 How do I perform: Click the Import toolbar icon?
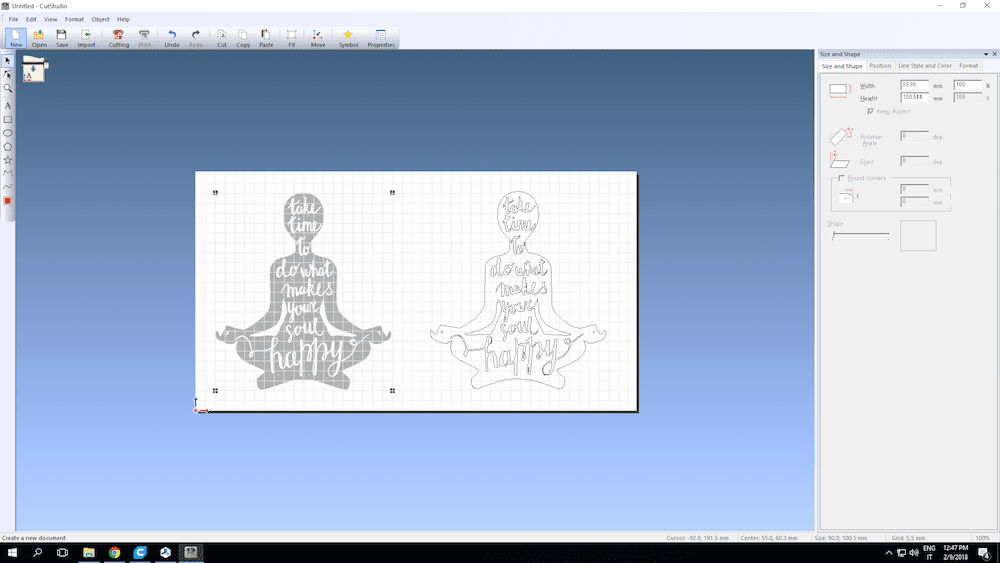[86, 38]
